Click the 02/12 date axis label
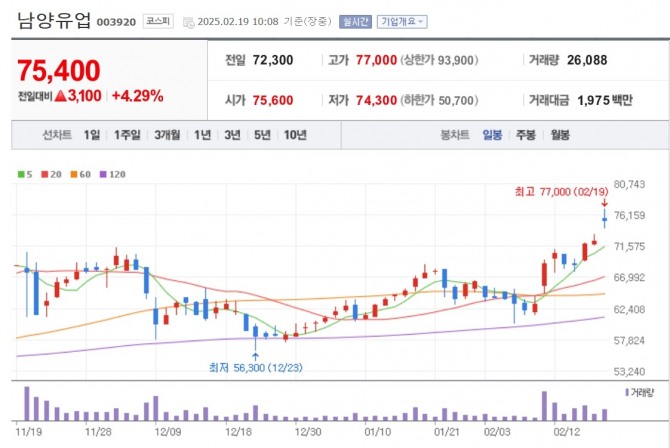The image size is (670, 448). [x=567, y=432]
